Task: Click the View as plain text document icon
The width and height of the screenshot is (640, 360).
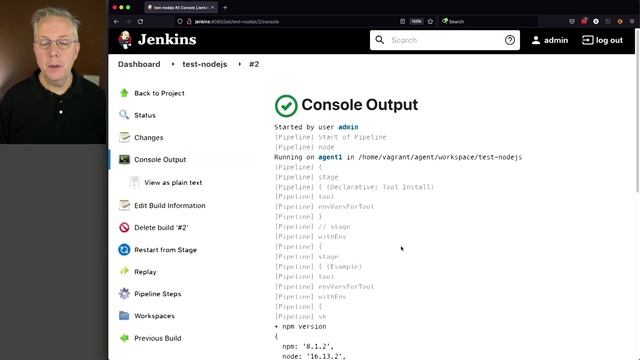Action: coord(134,182)
